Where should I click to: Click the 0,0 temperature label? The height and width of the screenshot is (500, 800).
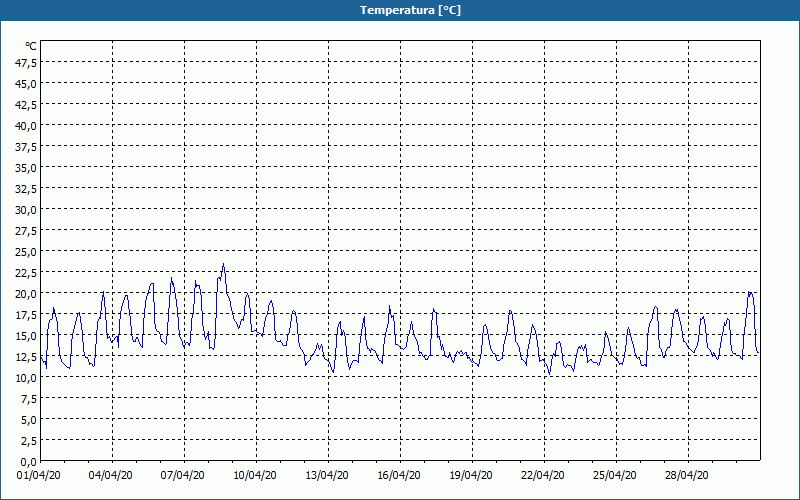coord(29,462)
